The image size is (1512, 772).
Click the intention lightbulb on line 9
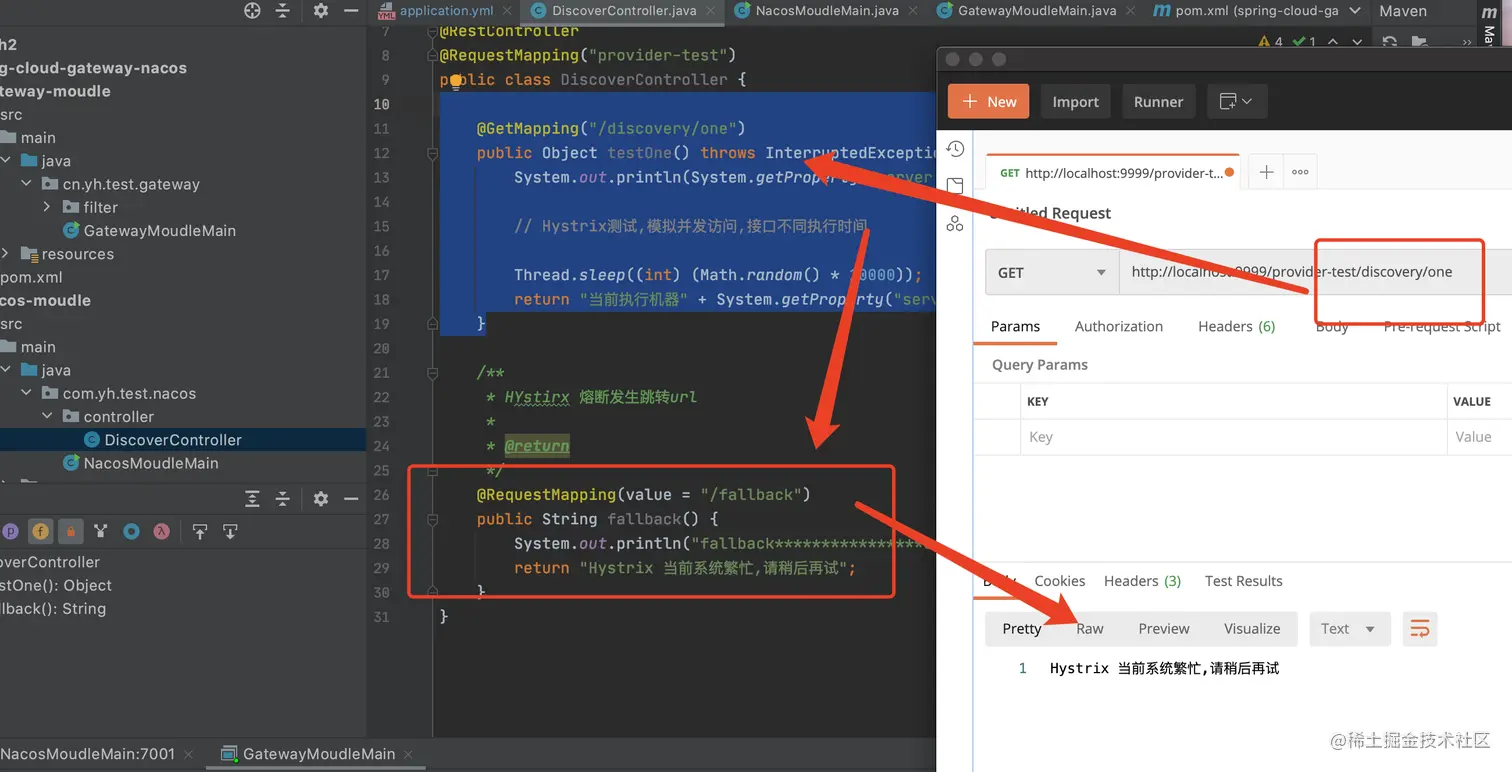coord(456,80)
